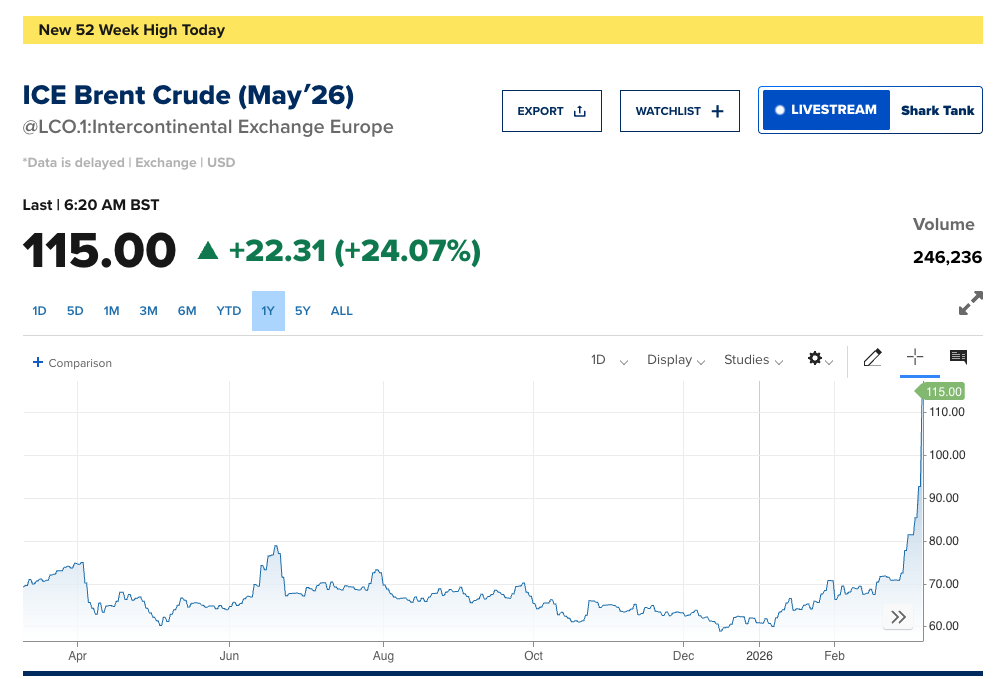Jump to latest data with double-chevron icon
This screenshot has height=679, width=993.
tap(898, 617)
